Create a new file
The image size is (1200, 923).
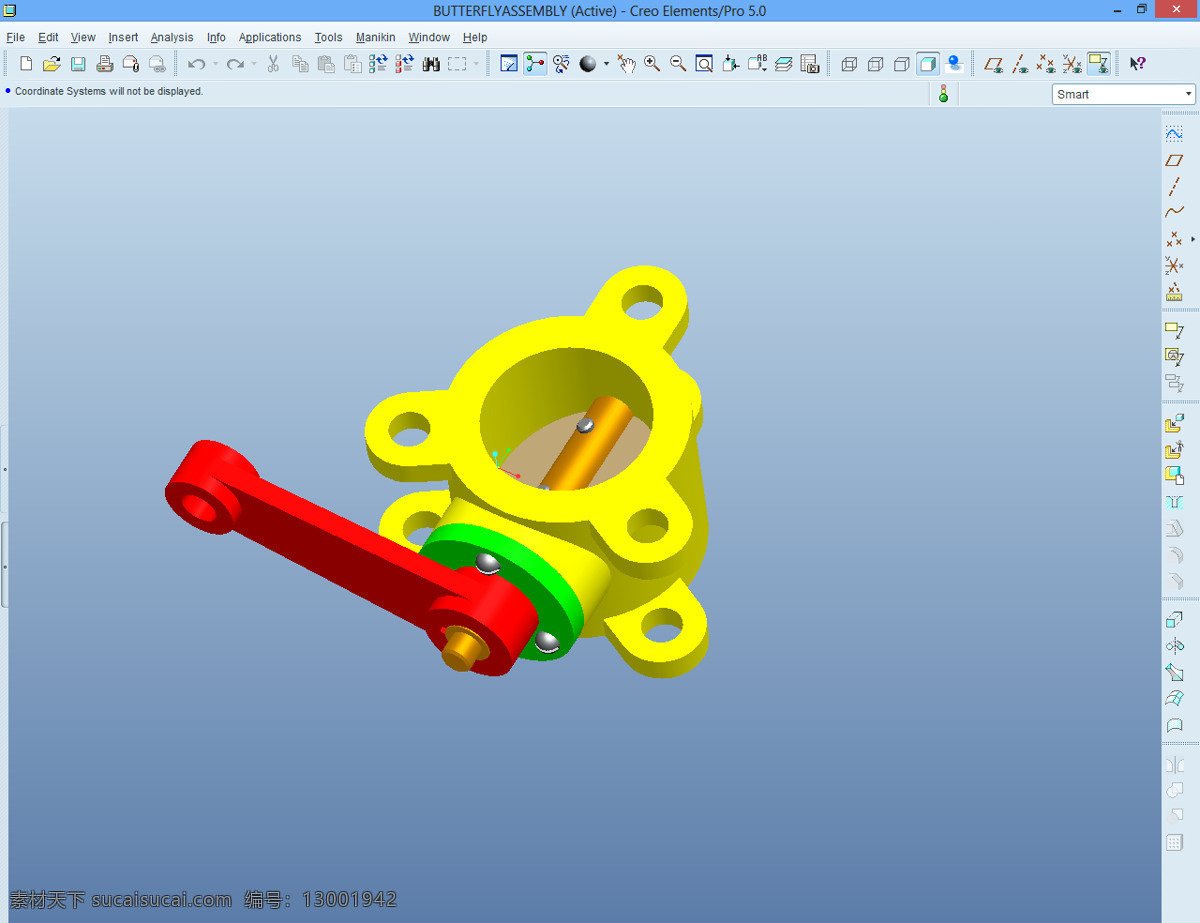[26, 64]
